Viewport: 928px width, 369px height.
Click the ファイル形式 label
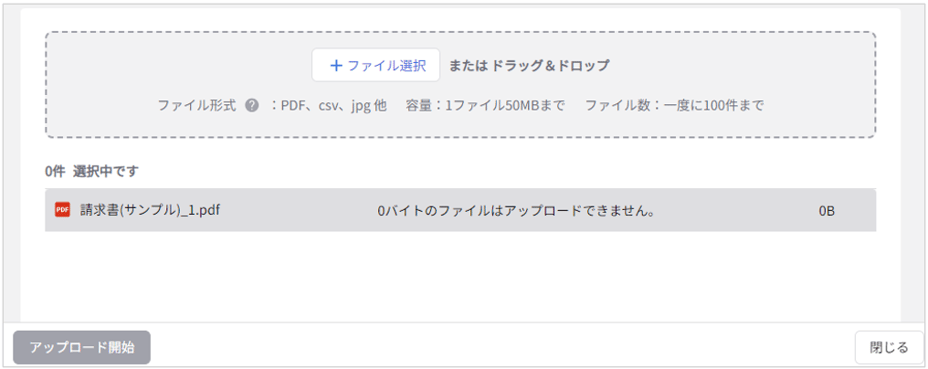pos(197,106)
